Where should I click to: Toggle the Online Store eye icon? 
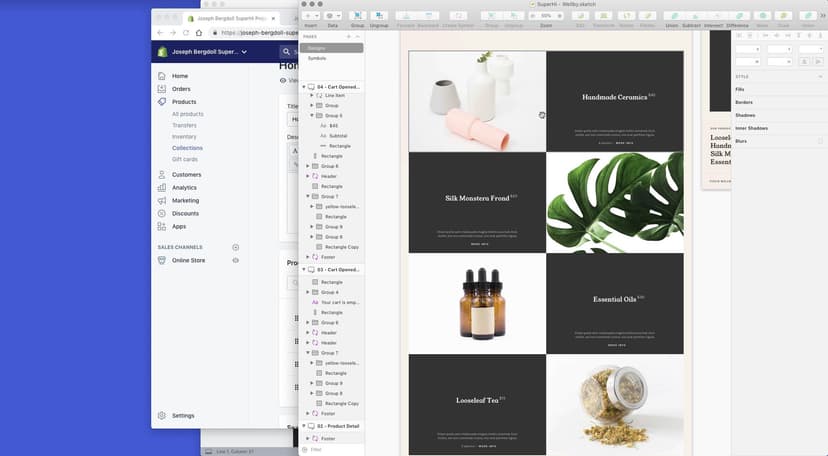pos(236,260)
